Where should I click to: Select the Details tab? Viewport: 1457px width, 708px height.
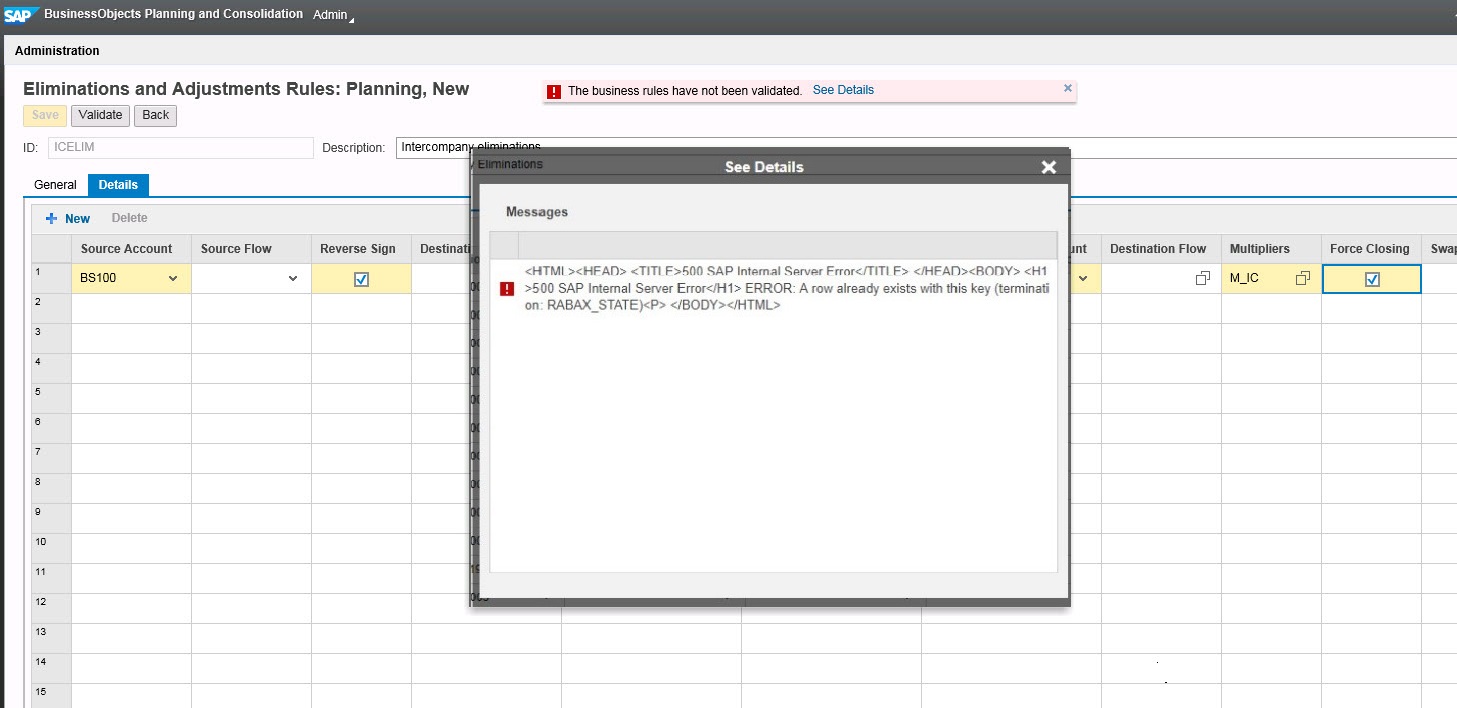118,185
